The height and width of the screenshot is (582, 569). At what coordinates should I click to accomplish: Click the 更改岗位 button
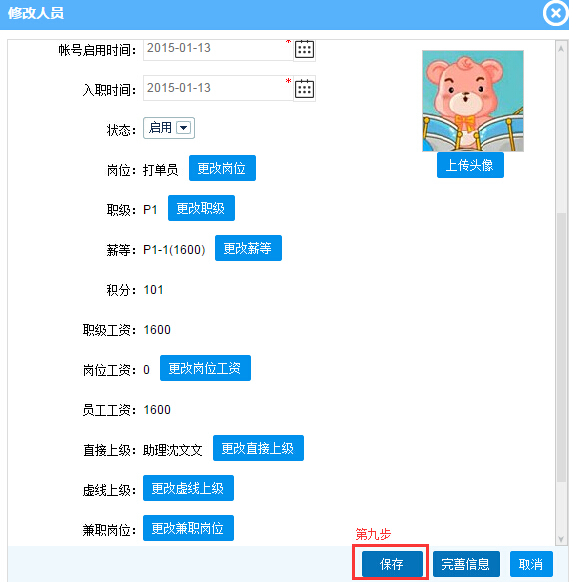pyautogui.click(x=222, y=168)
